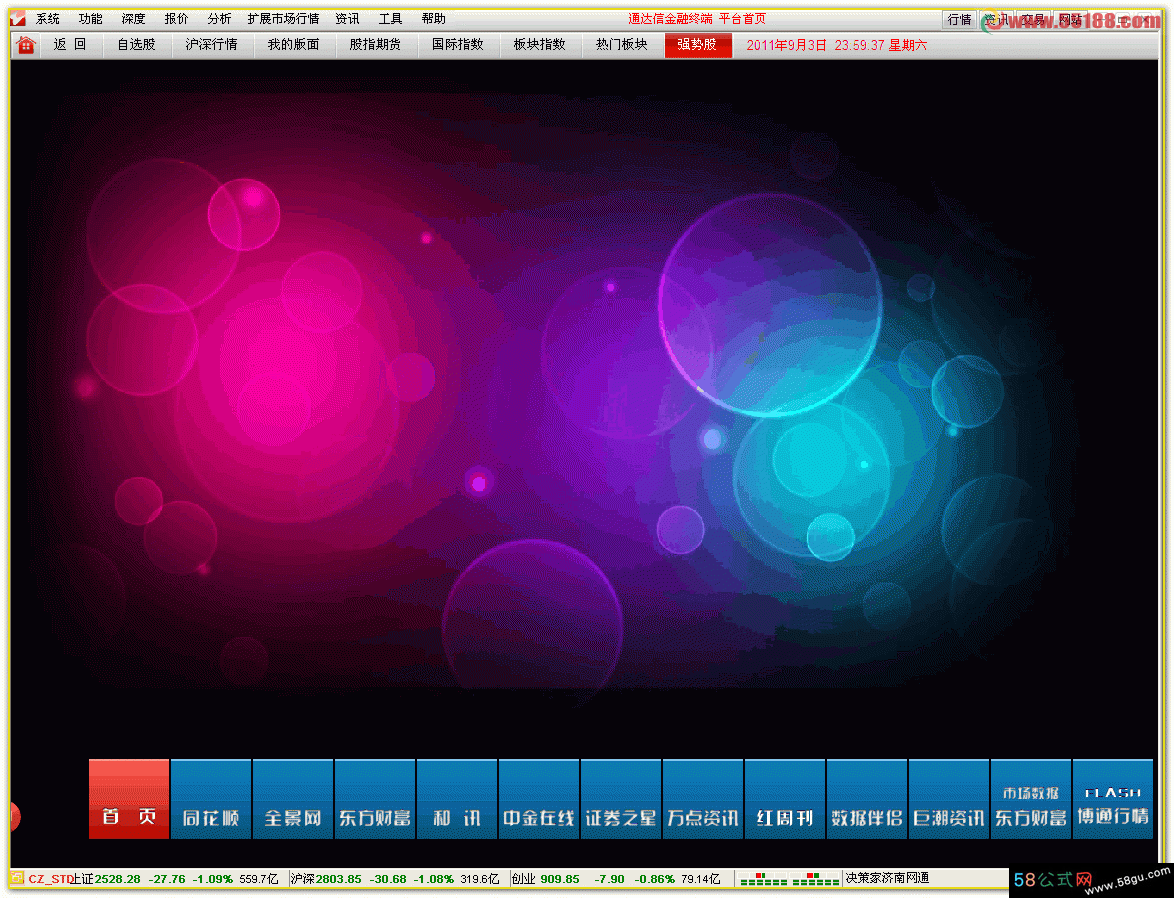Click the 上证 change value -27.76
Screen dimensions: 1174x898
167,879
